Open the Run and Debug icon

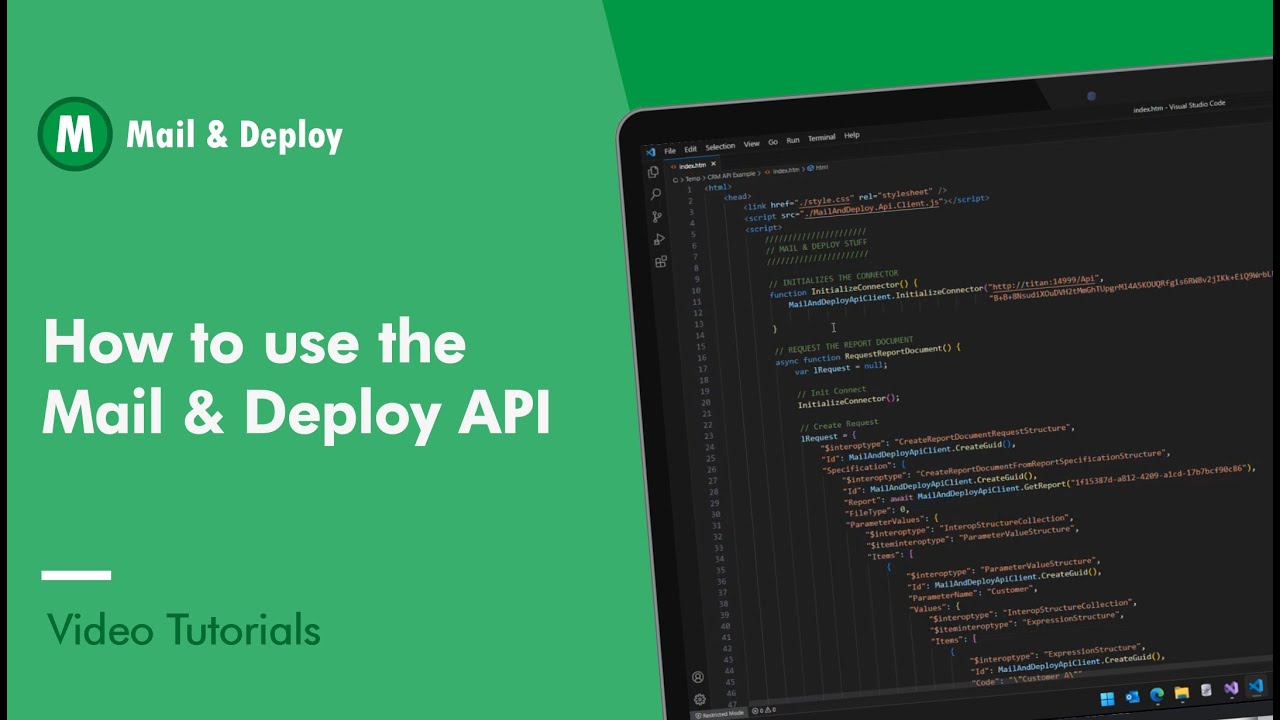pos(659,239)
